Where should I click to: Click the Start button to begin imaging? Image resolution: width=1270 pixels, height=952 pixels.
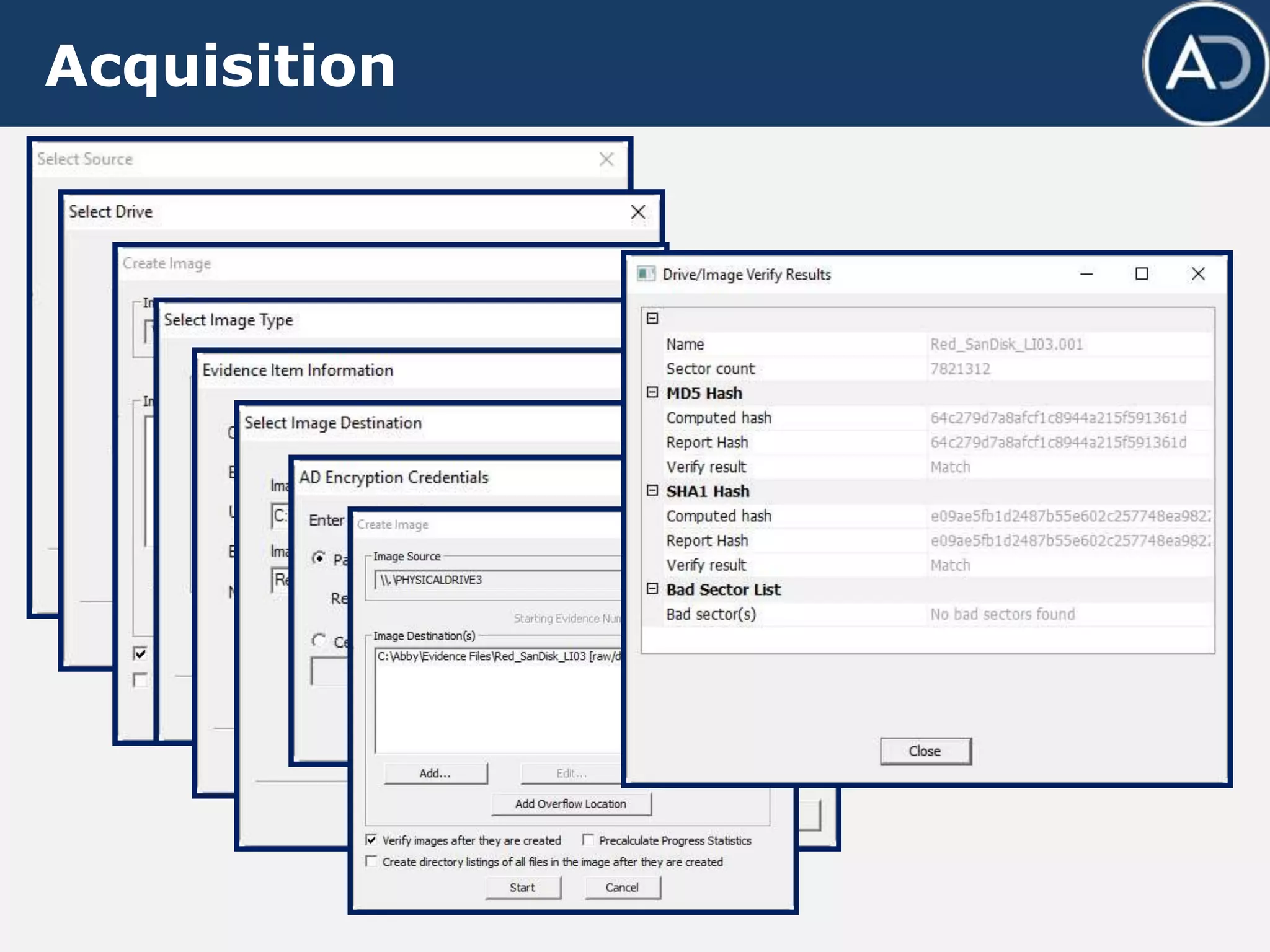[x=523, y=888]
